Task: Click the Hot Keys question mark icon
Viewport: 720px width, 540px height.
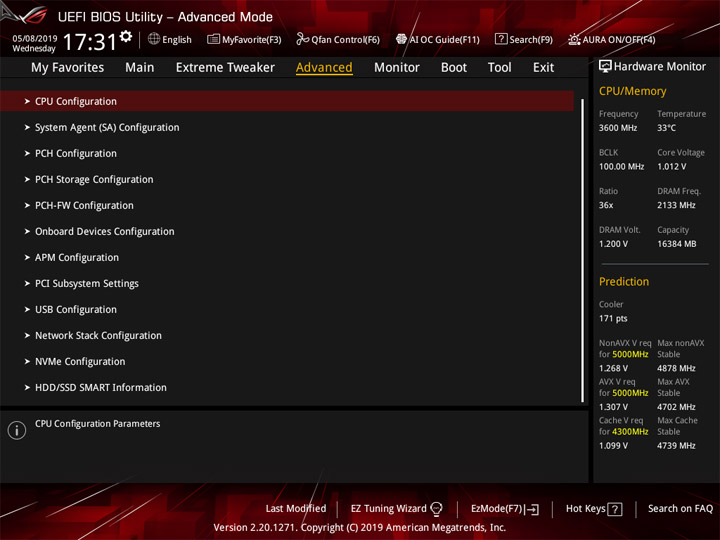Action: 614,509
